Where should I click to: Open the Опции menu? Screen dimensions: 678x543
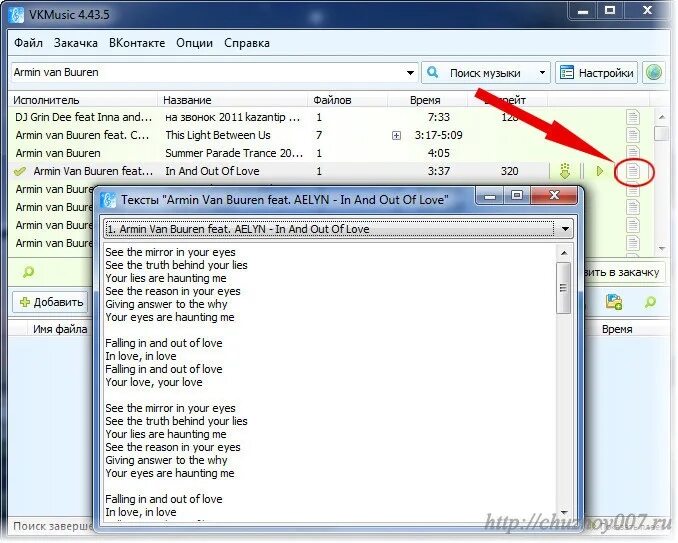tap(195, 43)
